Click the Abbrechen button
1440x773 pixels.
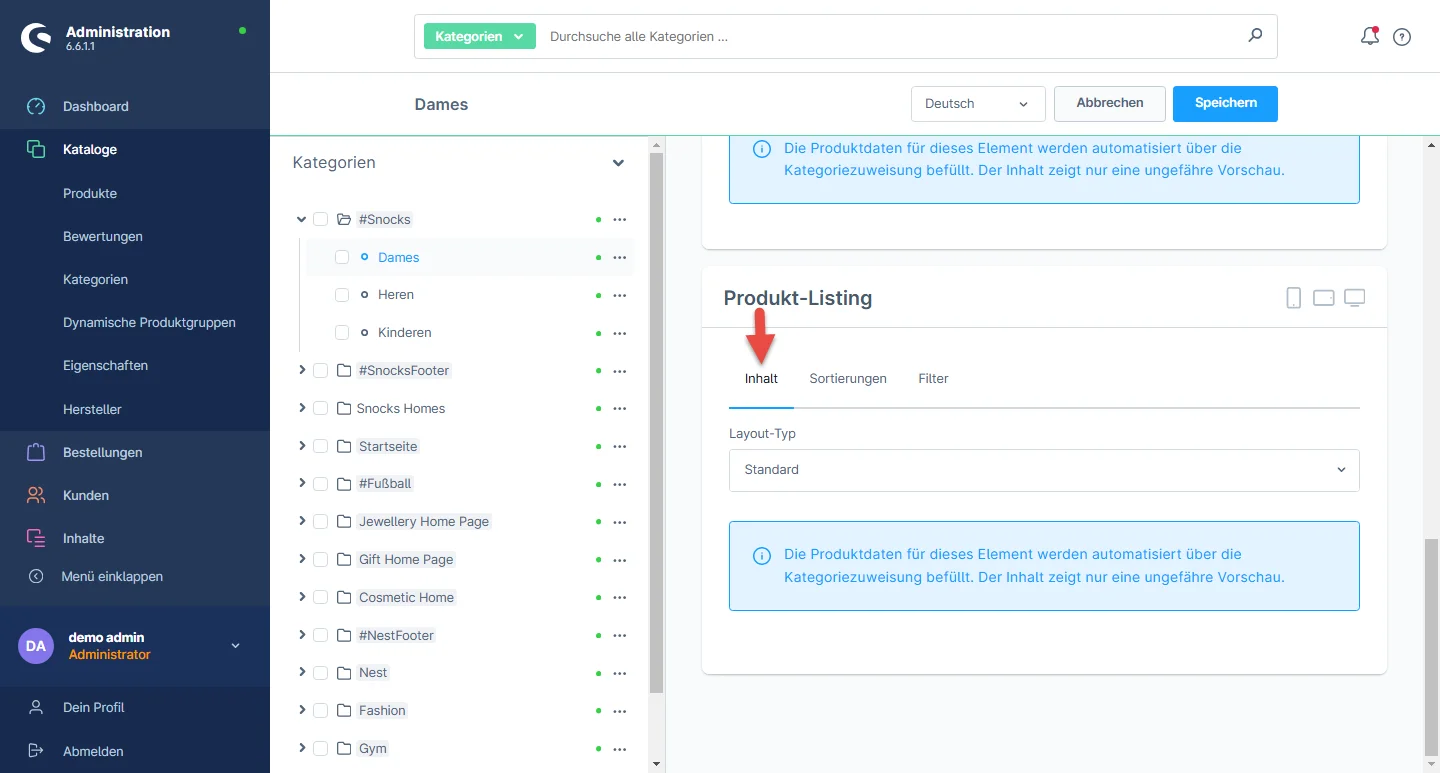pos(1109,103)
